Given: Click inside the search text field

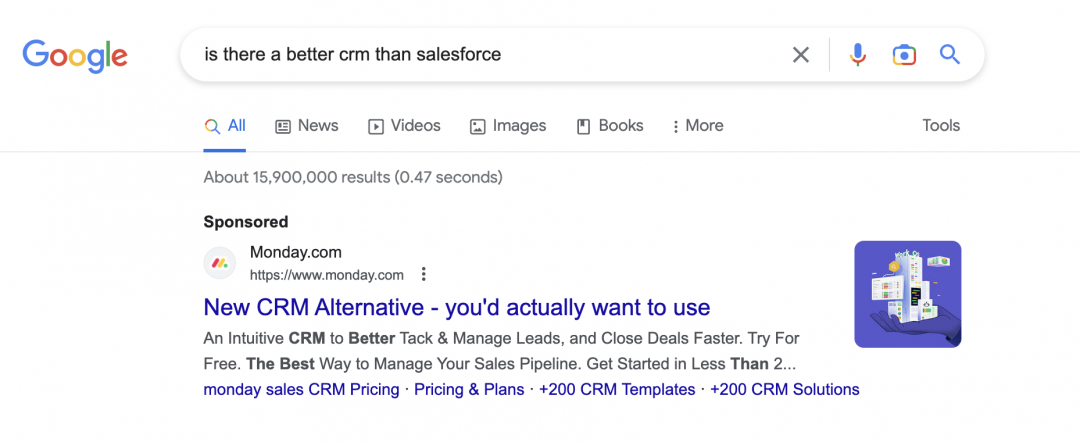Looking at the screenshot, I should pyautogui.click(x=480, y=55).
